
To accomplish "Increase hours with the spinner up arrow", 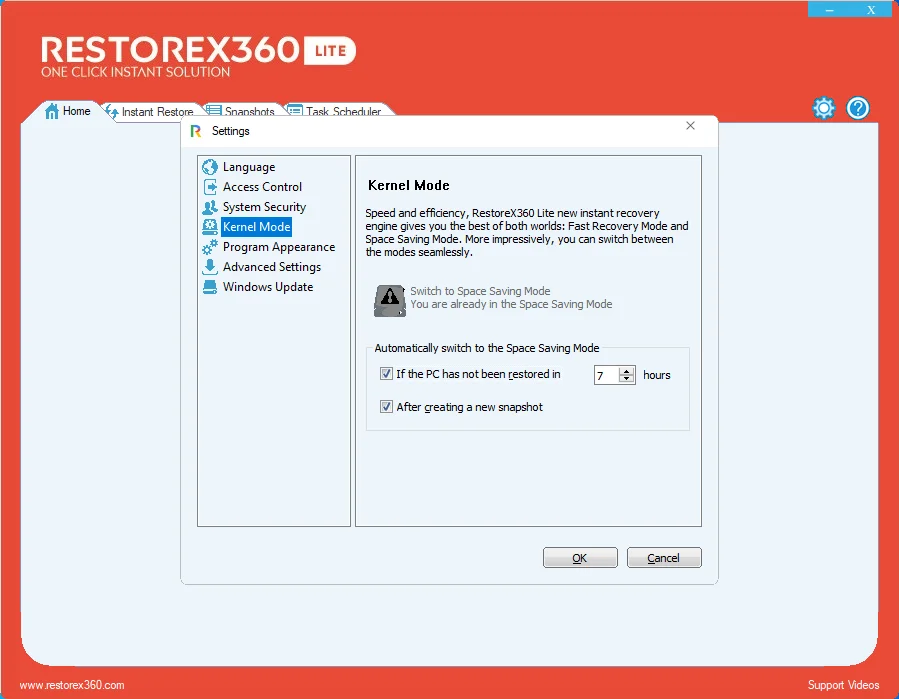I will [627, 370].
